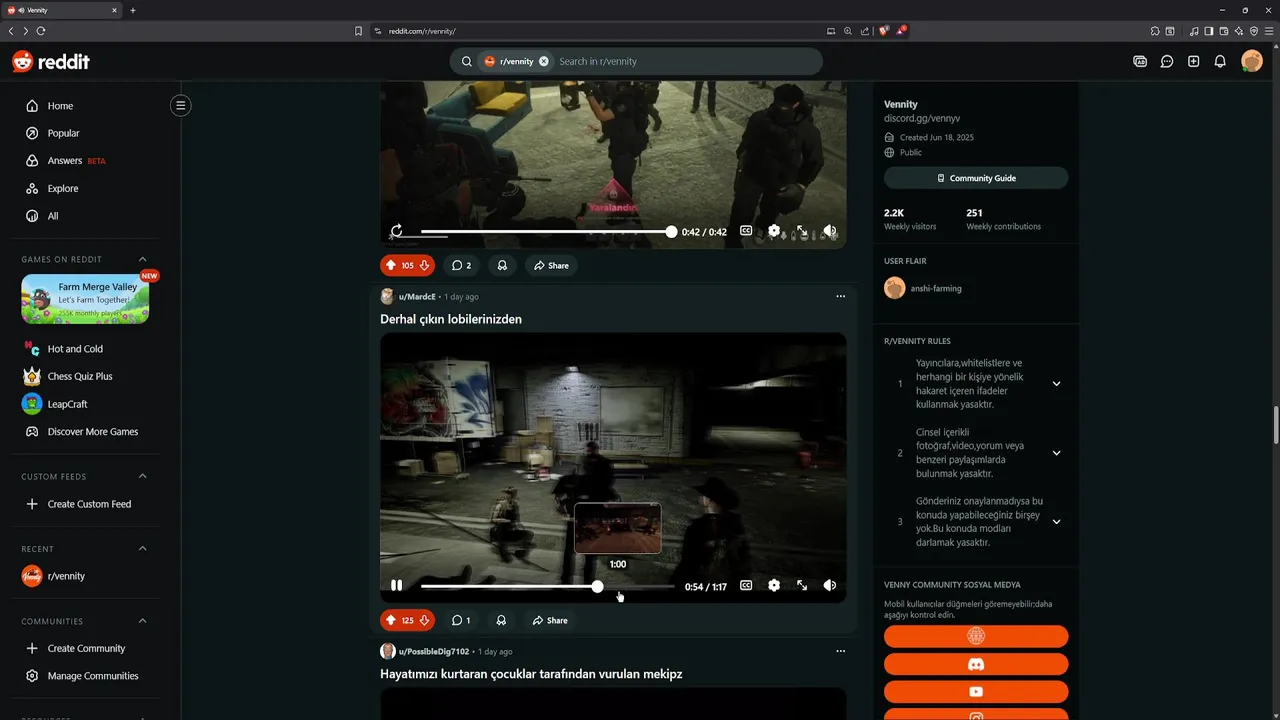Give award to the 125-vote post
Screen dimensions: 1280x720
(x=502, y=620)
